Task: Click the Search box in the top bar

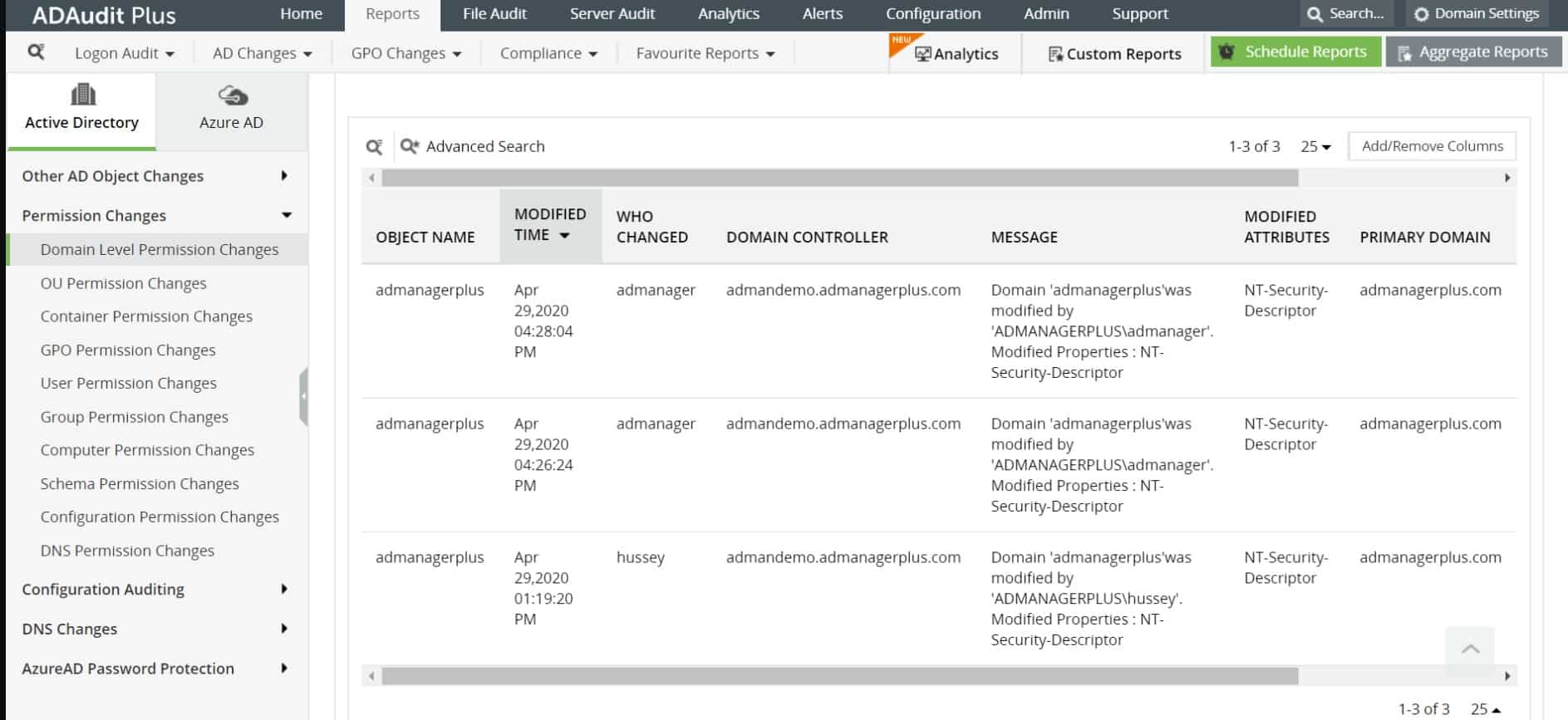Action: point(1345,14)
